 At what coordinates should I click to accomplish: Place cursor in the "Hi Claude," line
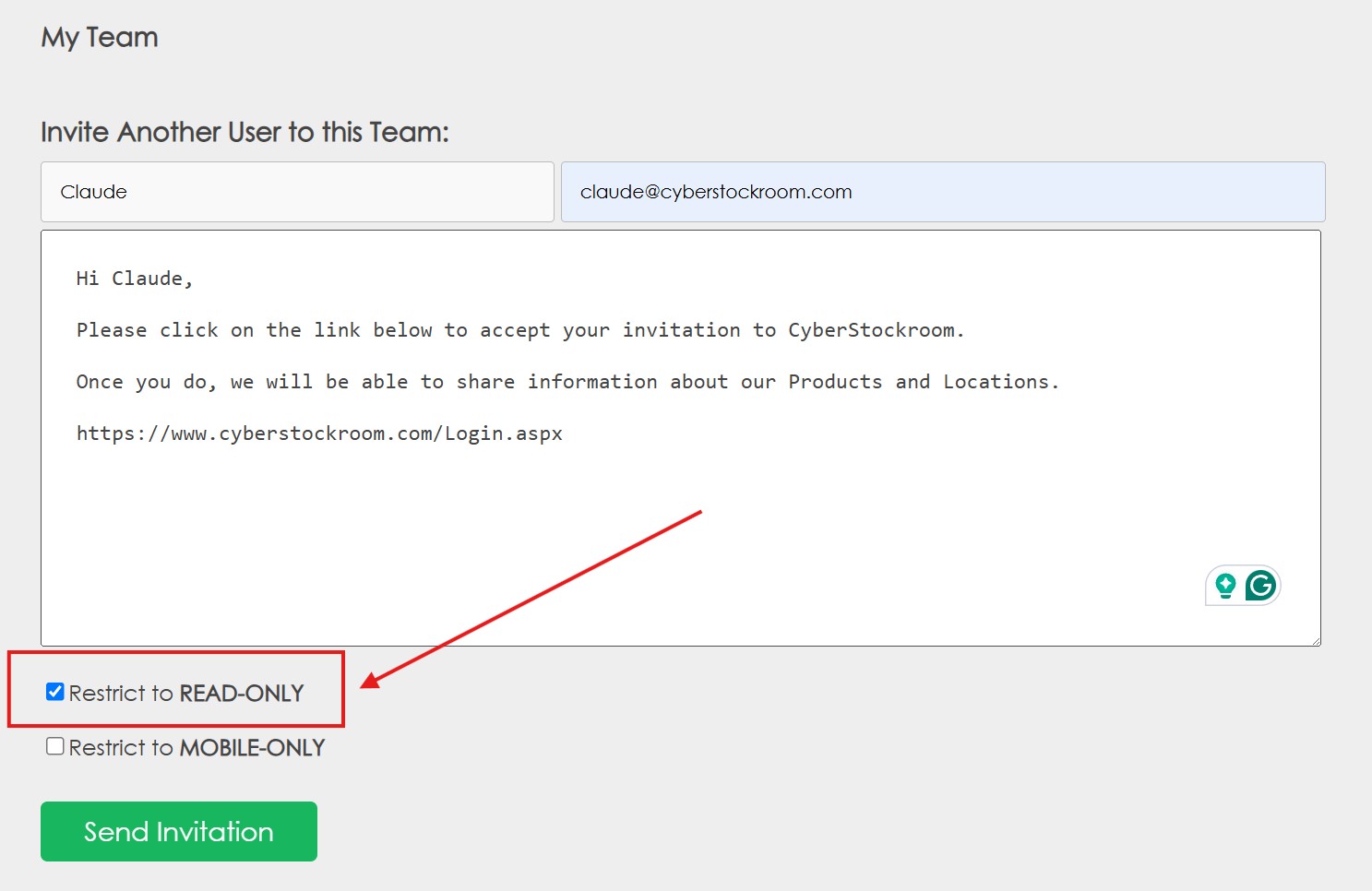tap(135, 279)
